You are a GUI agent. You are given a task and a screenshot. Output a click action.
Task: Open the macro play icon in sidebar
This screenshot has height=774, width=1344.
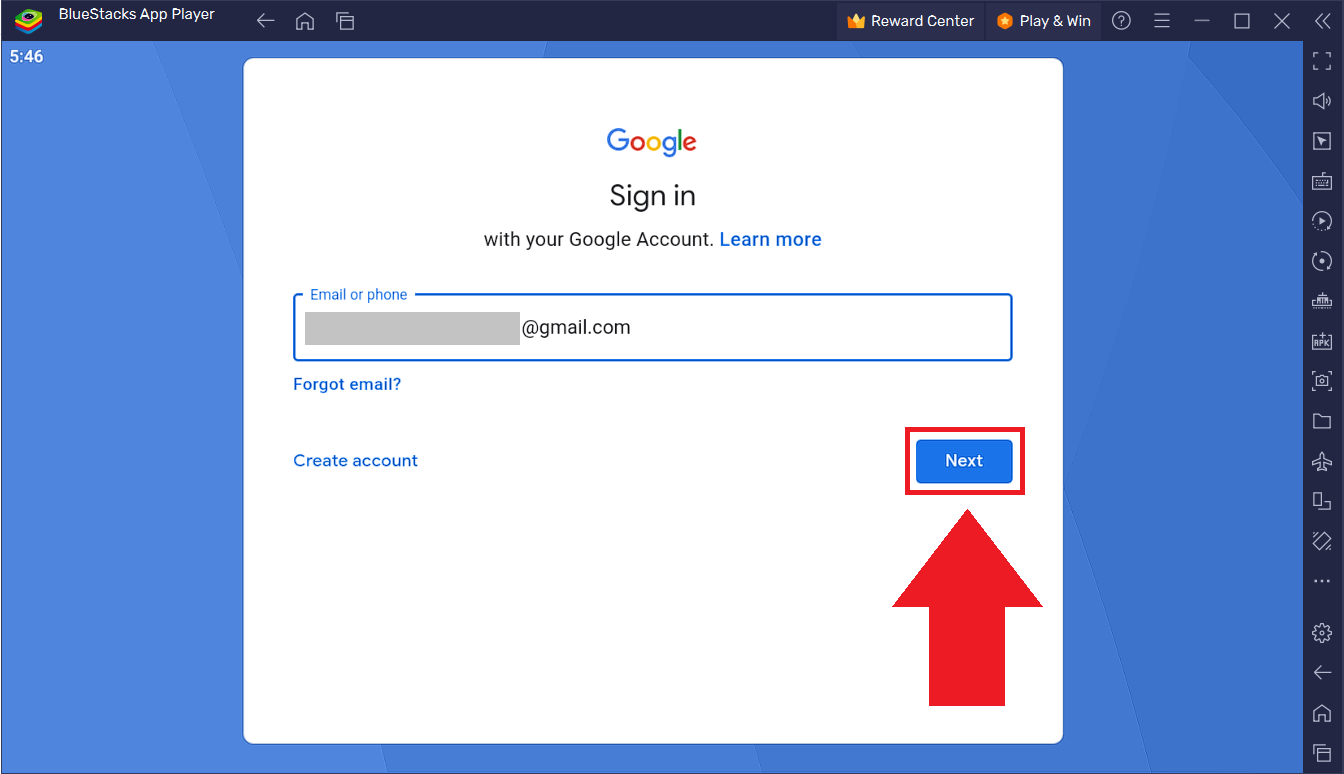tap(1322, 221)
